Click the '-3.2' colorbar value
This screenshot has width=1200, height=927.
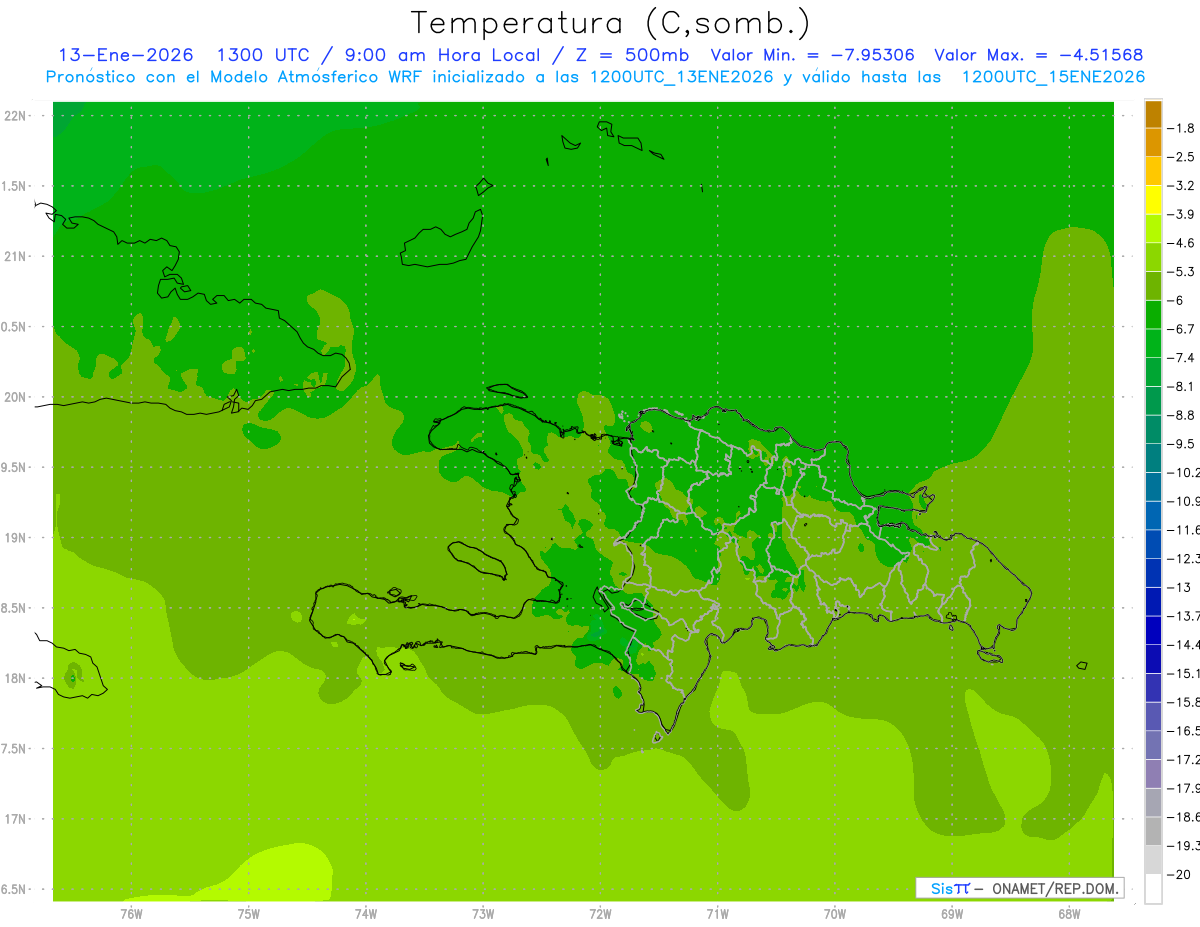(x=1183, y=185)
